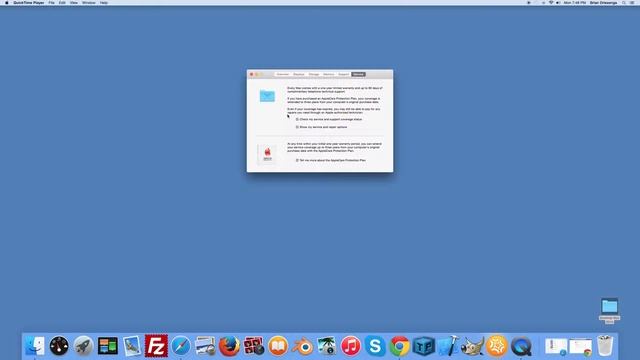Open the Help menu

pyautogui.click(x=104, y=3)
